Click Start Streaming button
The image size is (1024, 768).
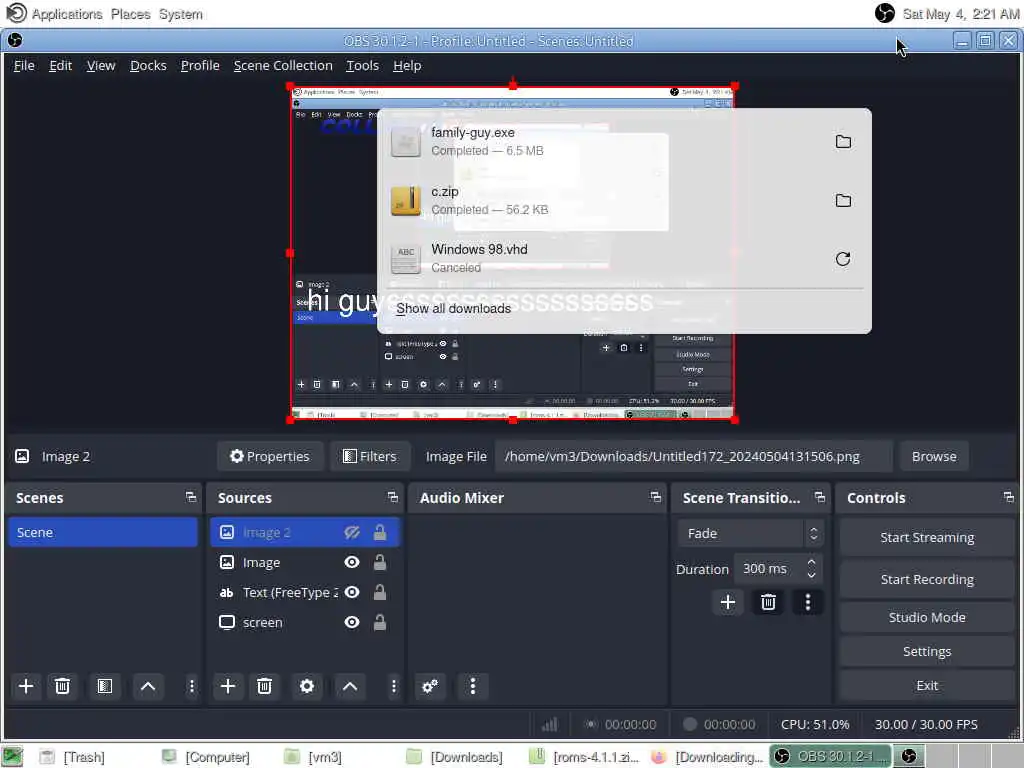[x=927, y=537]
